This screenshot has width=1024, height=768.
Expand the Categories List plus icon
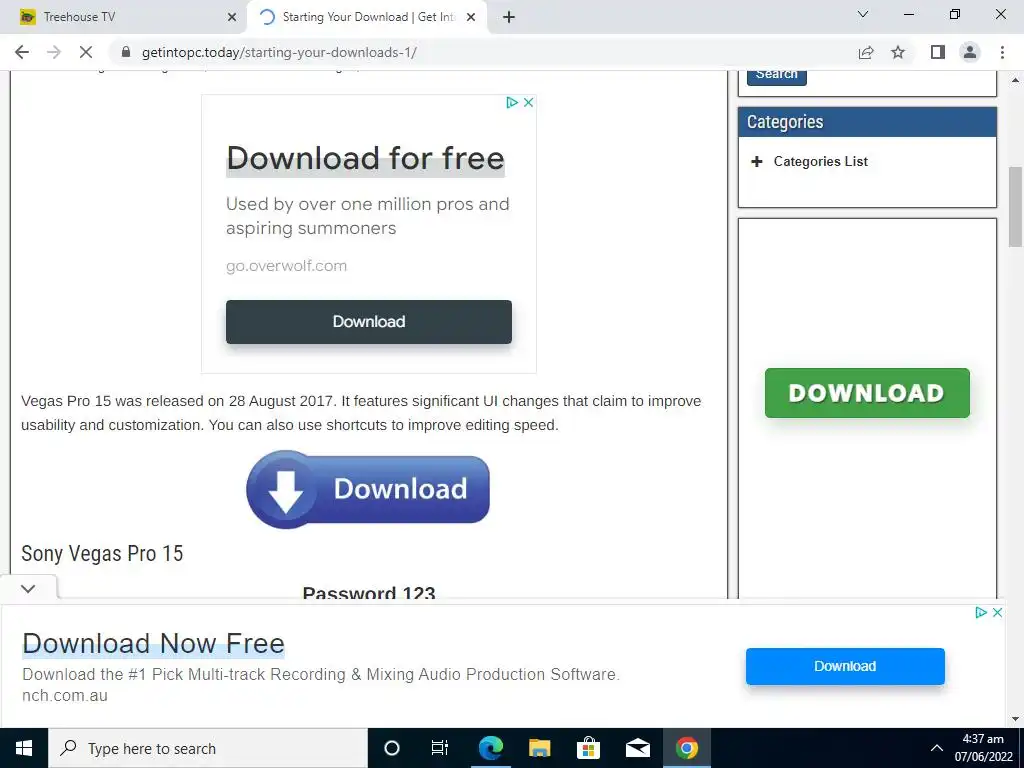click(756, 161)
